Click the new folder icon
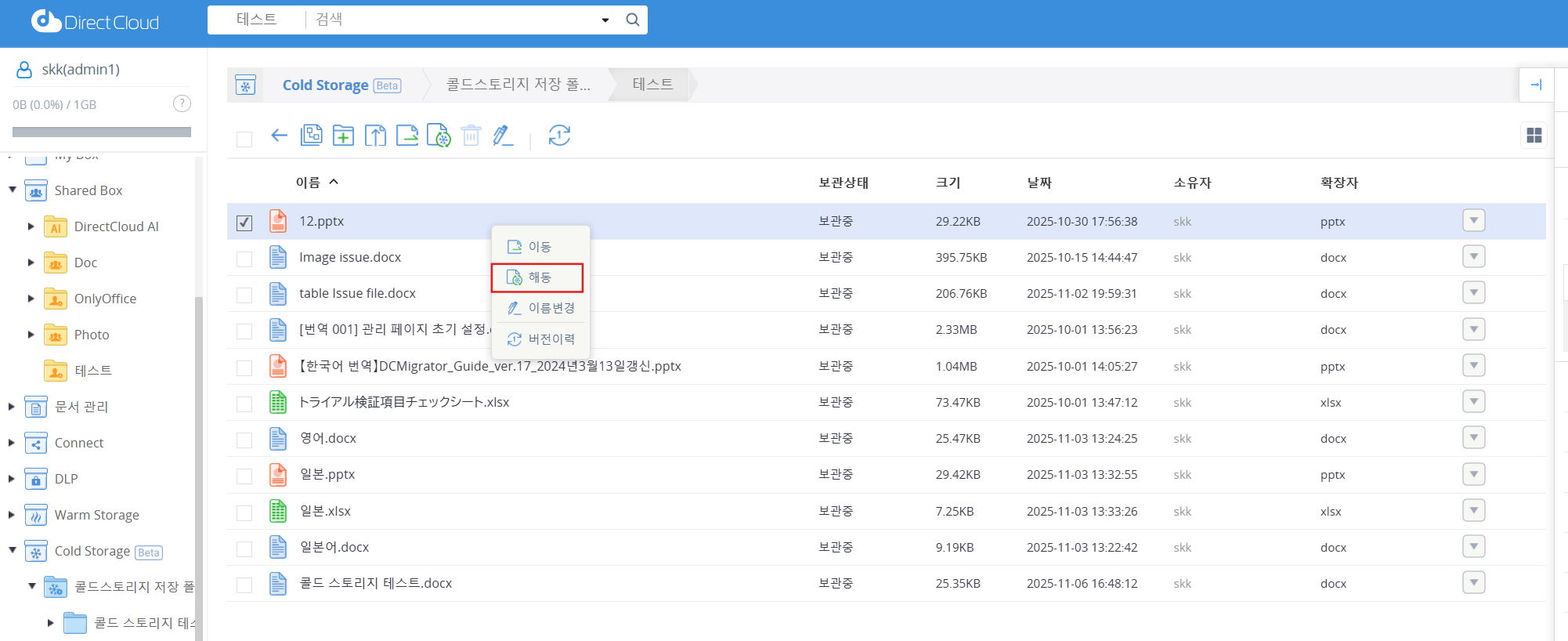 [x=343, y=136]
